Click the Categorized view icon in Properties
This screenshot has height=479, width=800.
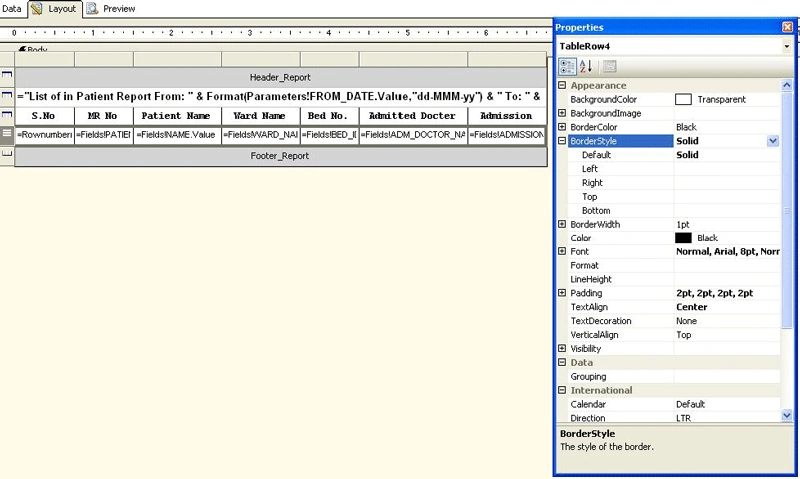567,66
